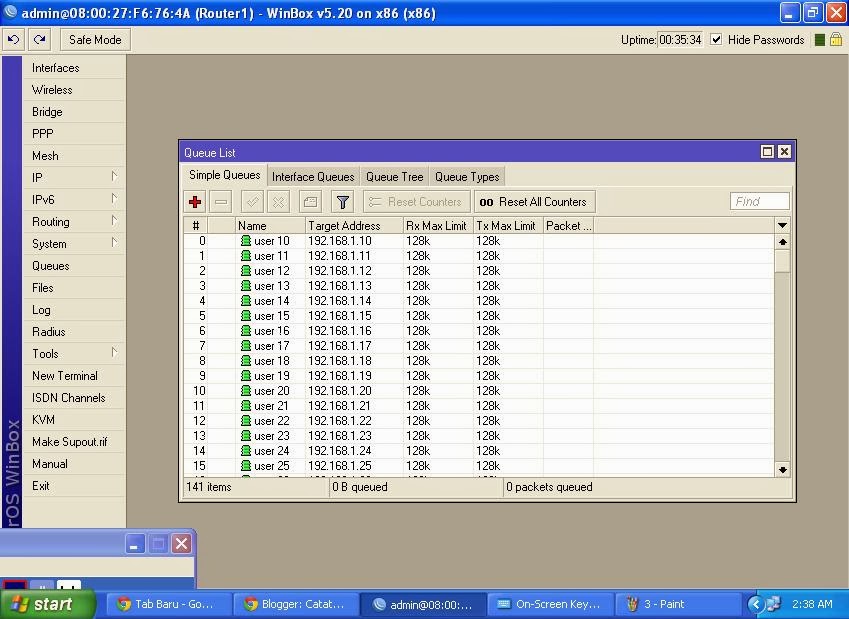Click the green user 14 queue status icon
The image size is (849, 619).
(245, 301)
